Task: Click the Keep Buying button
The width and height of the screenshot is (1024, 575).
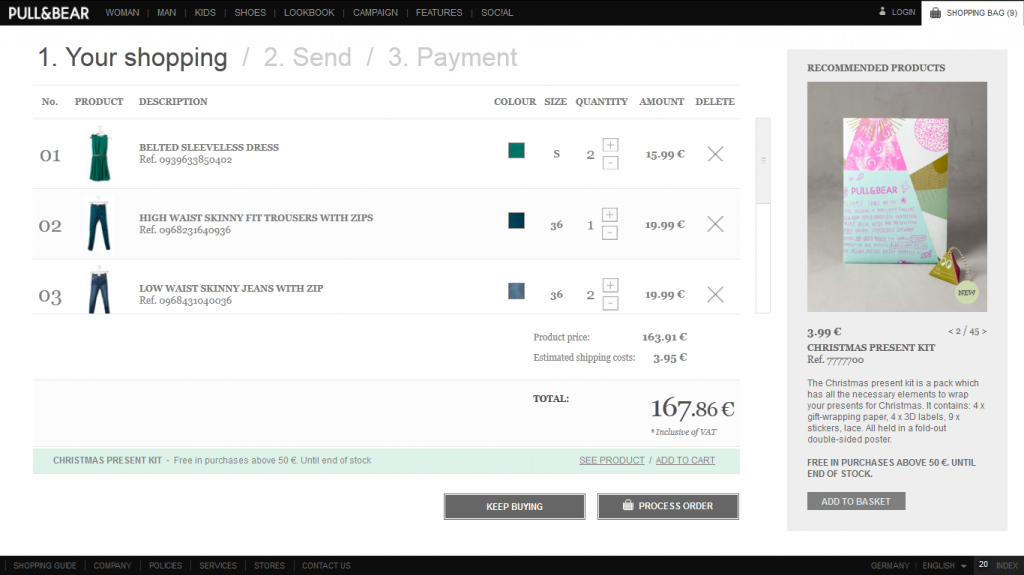Action: tap(514, 507)
